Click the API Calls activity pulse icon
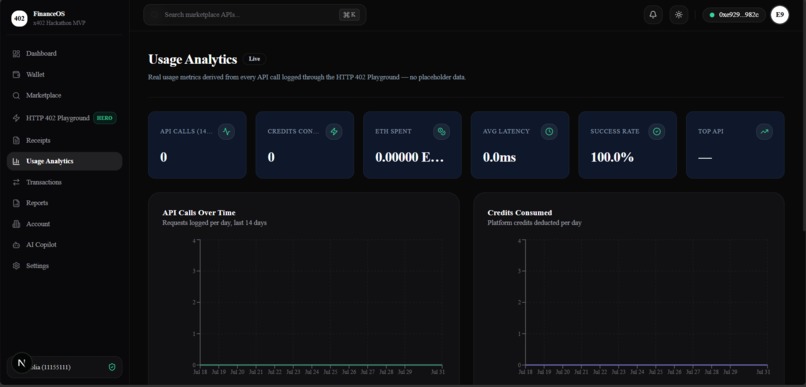806x387 pixels. (x=227, y=132)
